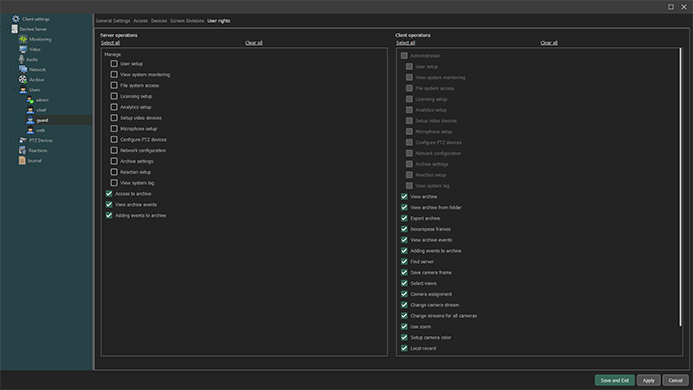Open the Reactions icon in sidebar
The height and width of the screenshot is (390, 693).
click(23, 150)
